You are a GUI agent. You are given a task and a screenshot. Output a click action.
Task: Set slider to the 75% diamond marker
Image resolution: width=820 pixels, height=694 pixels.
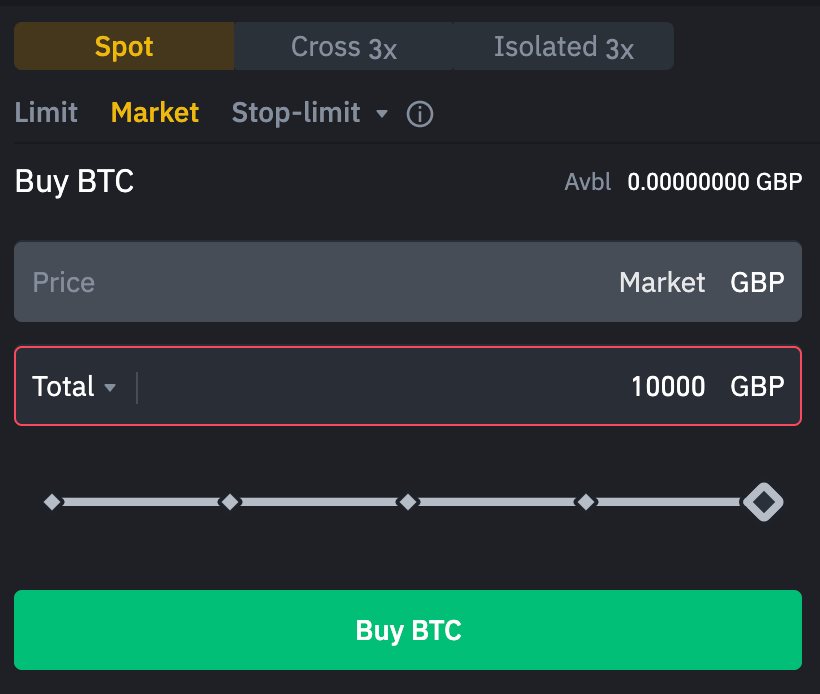pos(586,501)
